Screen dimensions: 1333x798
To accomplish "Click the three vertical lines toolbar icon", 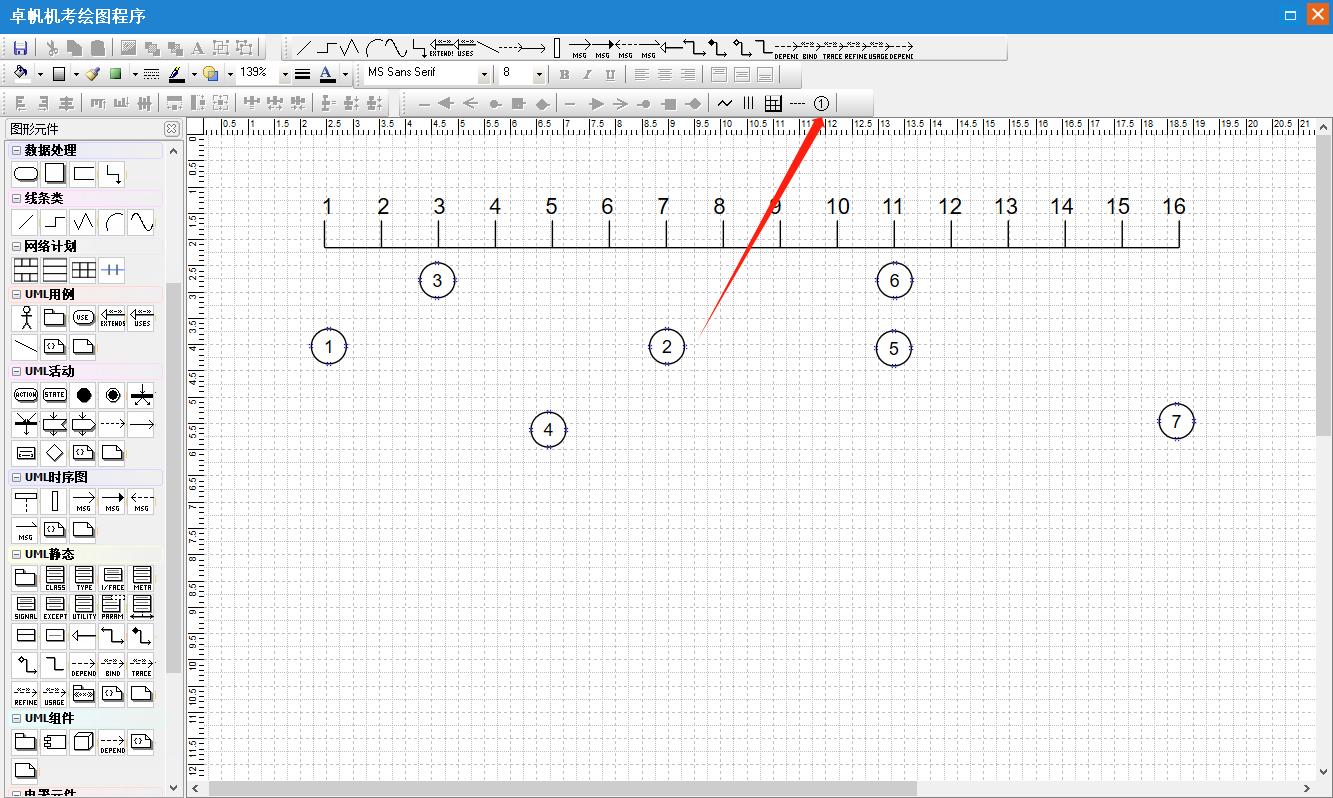I will click(x=748, y=103).
